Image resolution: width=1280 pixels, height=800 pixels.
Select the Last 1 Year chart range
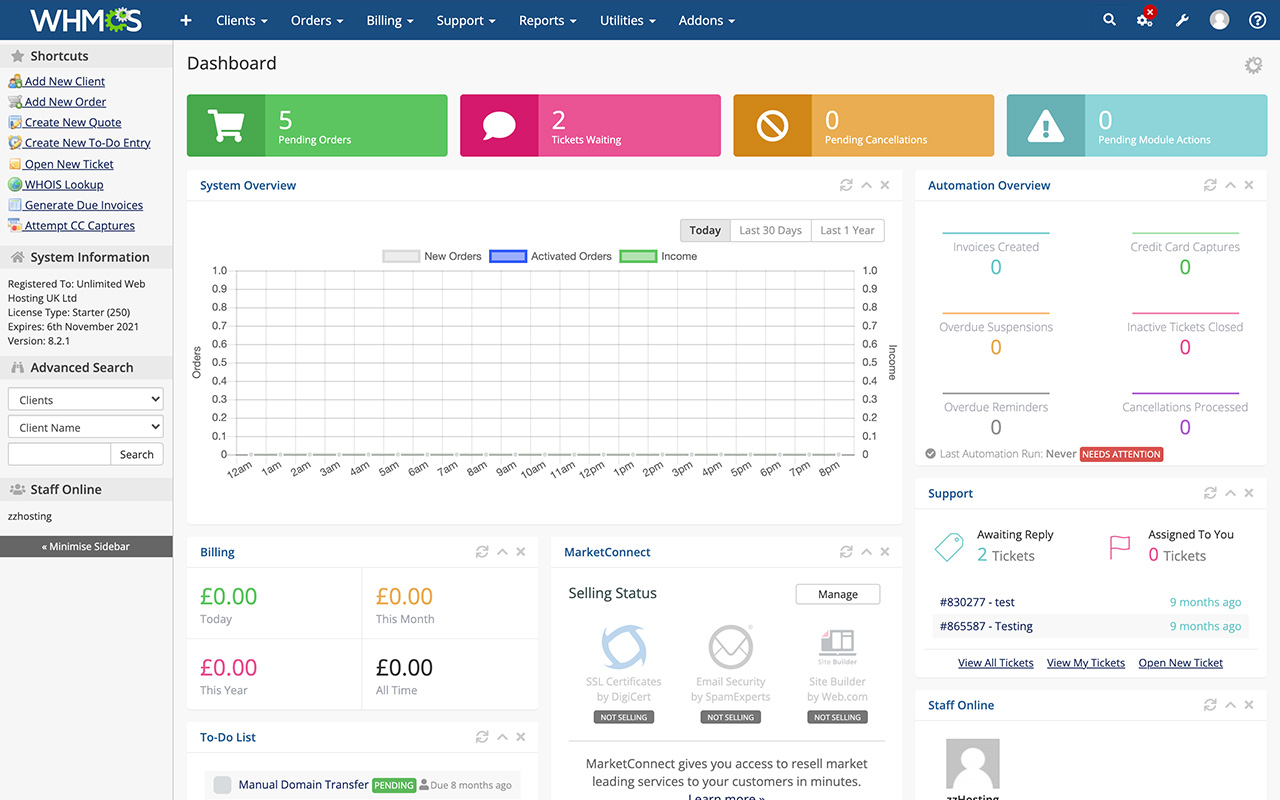pos(848,230)
